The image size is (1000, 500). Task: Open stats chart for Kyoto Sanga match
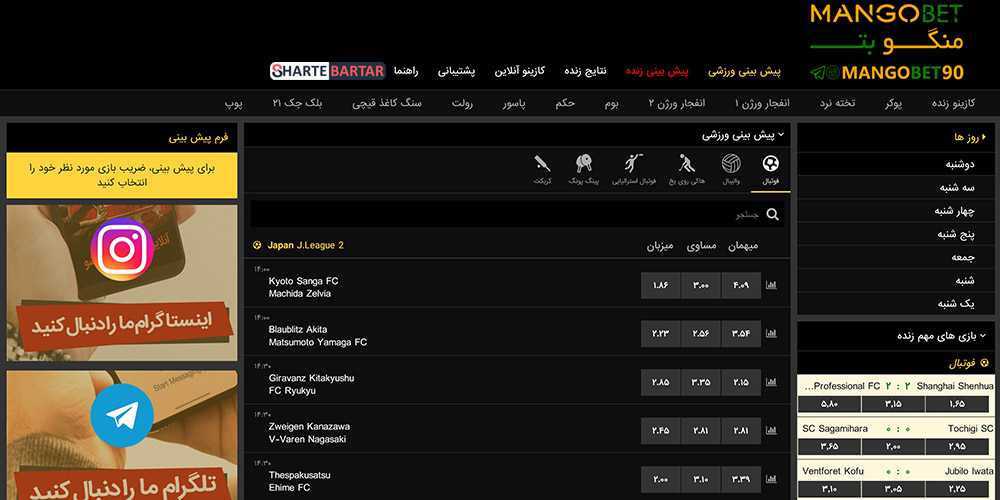tap(771, 285)
